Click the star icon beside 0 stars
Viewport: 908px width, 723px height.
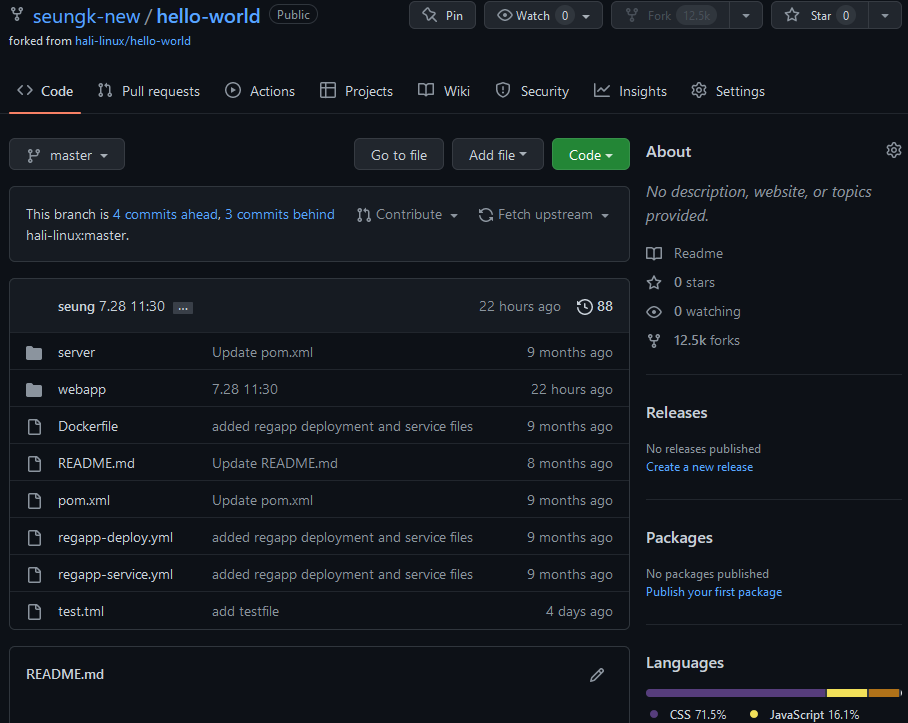(654, 282)
